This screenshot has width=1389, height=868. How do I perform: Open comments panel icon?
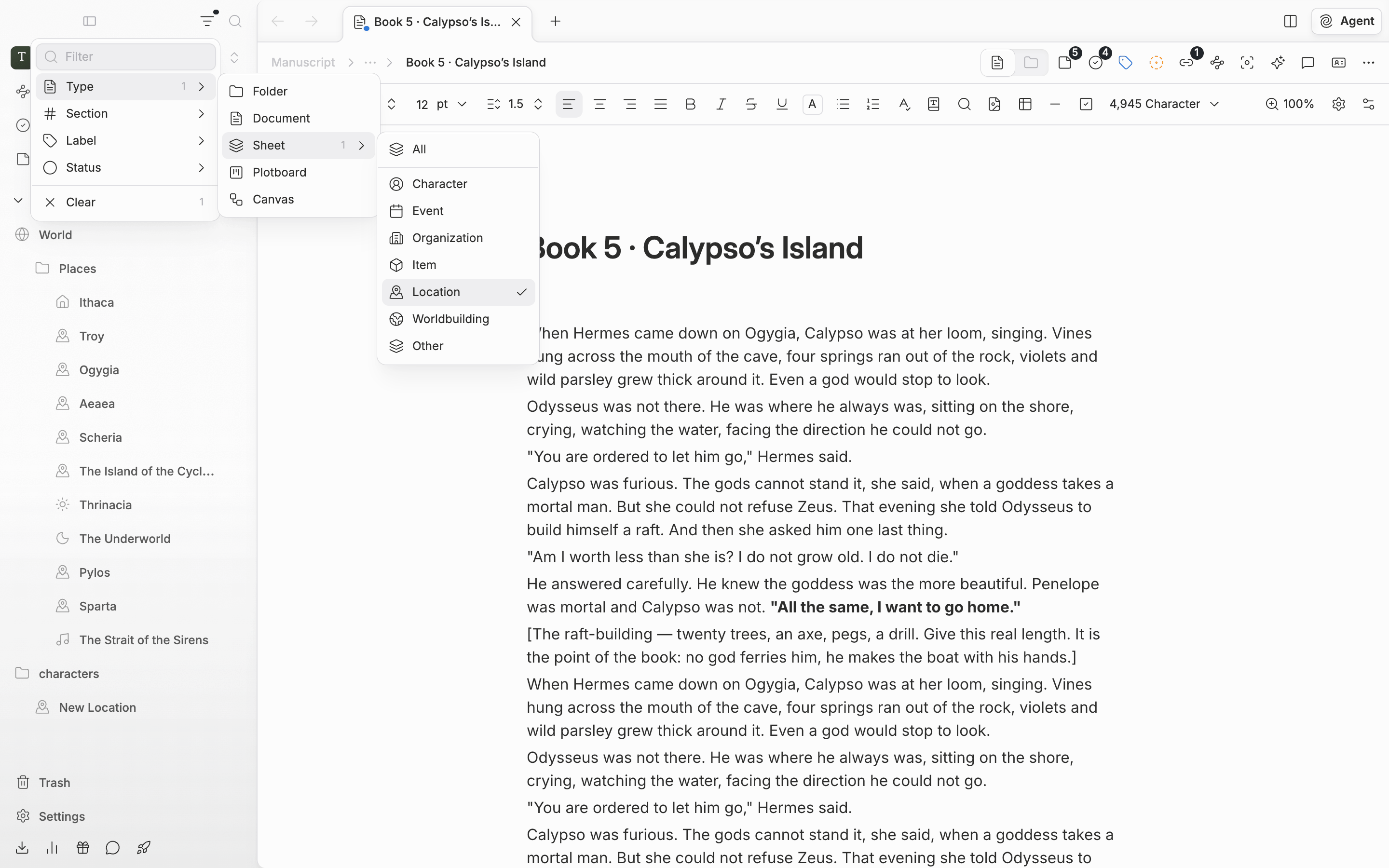(x=1307, y=63)
